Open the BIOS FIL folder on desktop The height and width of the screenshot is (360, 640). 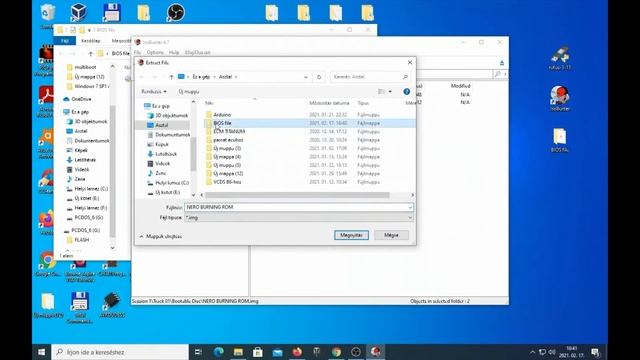coord(560,140)
